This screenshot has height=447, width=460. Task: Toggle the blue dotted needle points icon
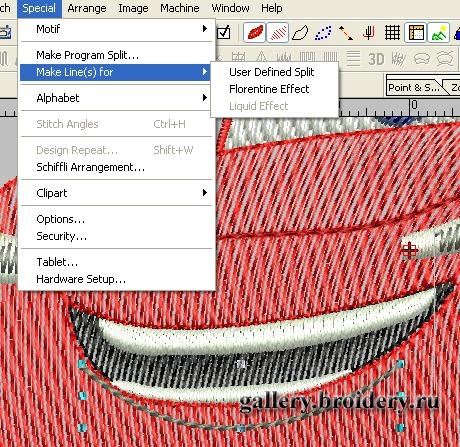[x=323, y=33]
